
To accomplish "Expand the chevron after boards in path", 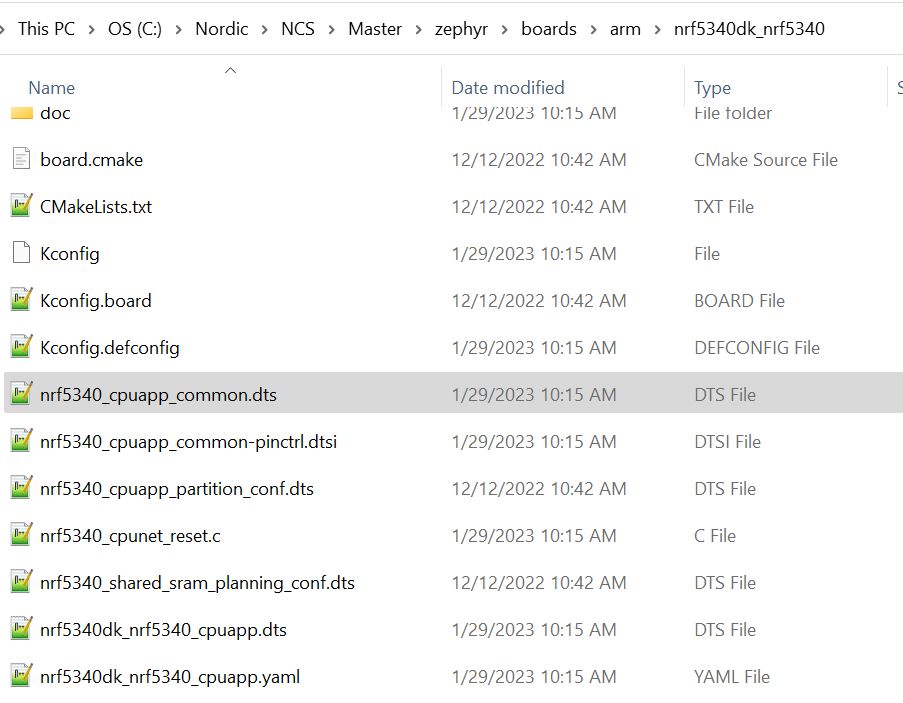I will pos(593,29).
